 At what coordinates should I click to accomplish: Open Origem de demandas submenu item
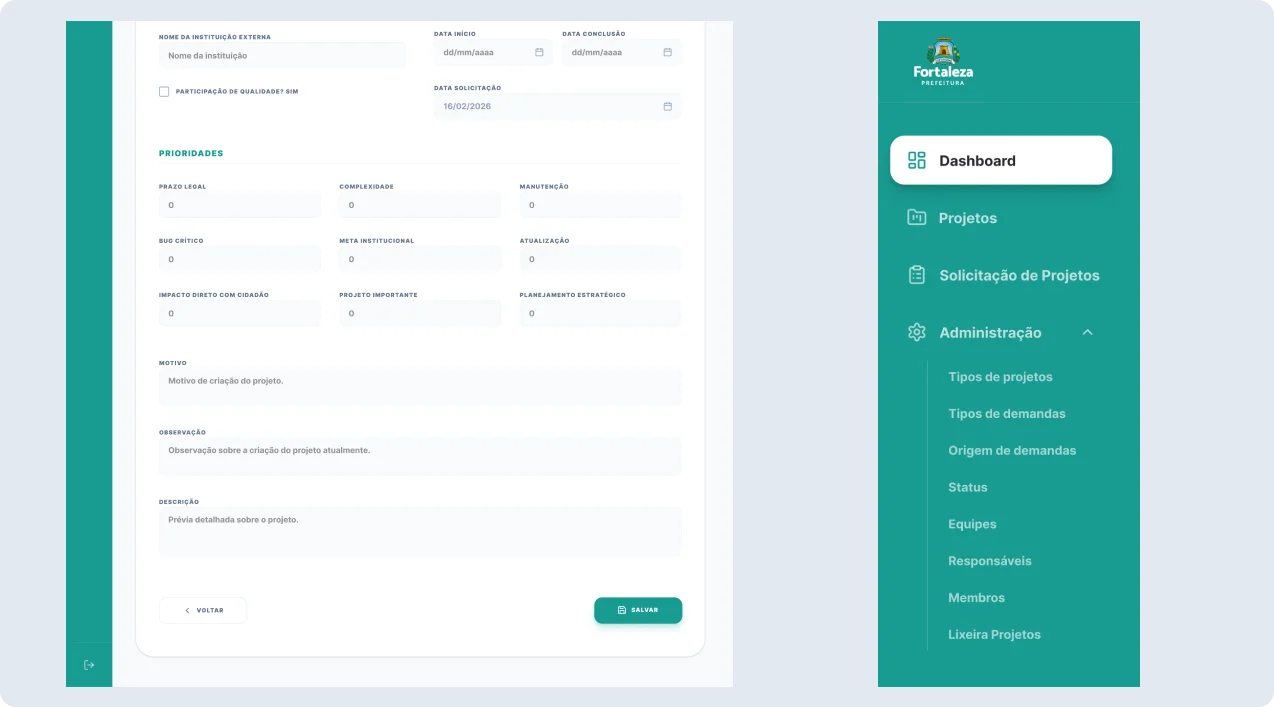1012,451
